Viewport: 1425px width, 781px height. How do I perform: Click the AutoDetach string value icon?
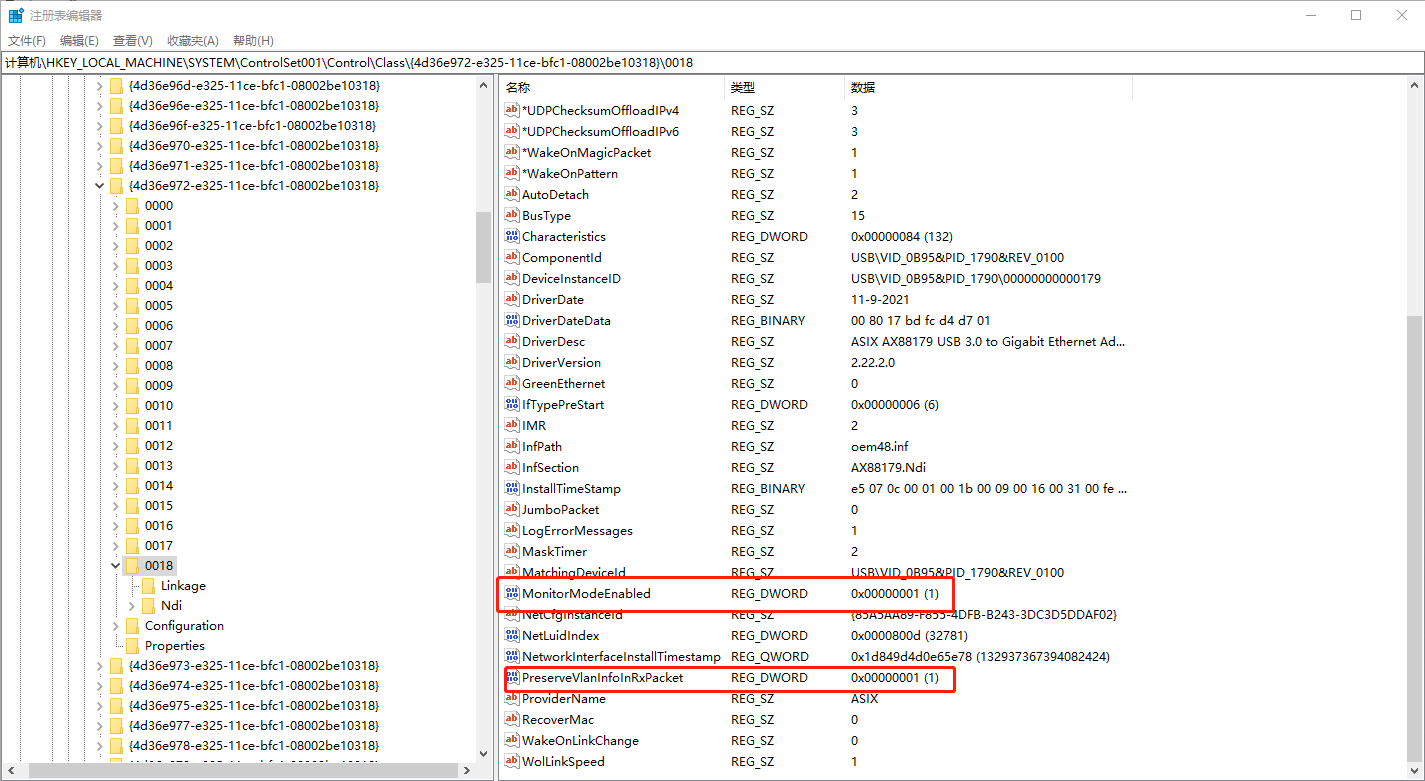[512, 194]
